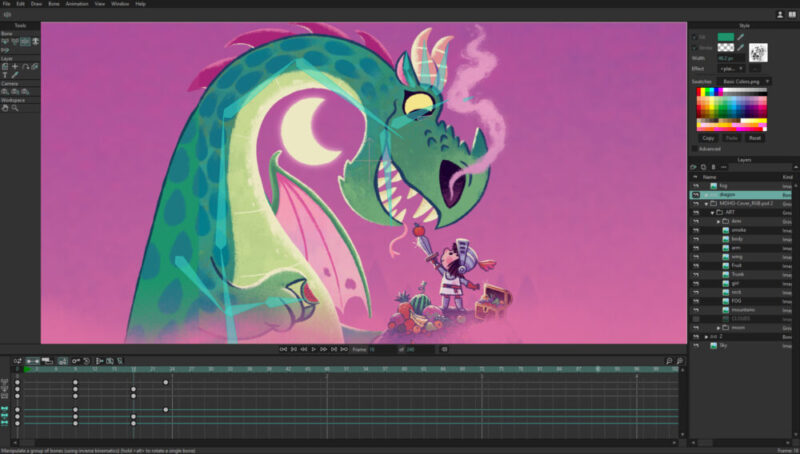This screenshot has width=800, height=454.
Task: Pick the Insert Text tool (T icon)
Action: [5, 75]
